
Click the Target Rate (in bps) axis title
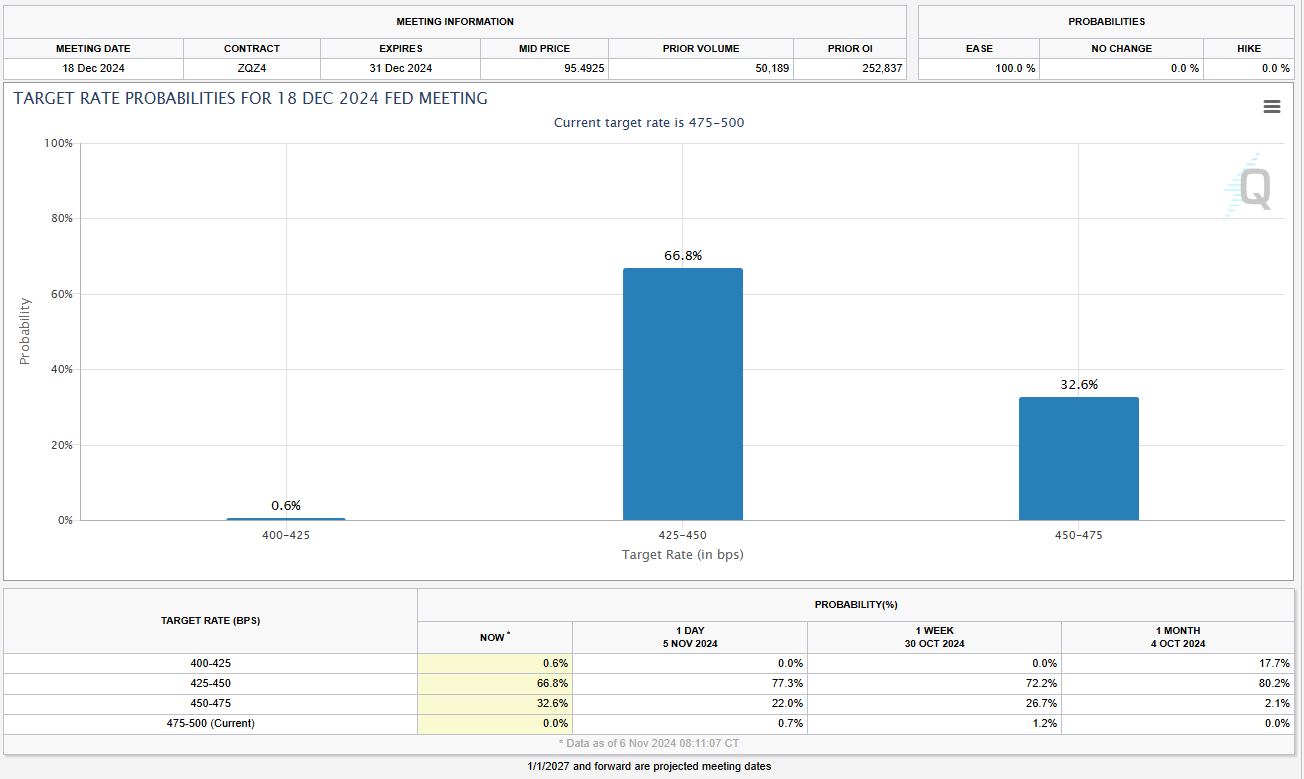point(682,555)
